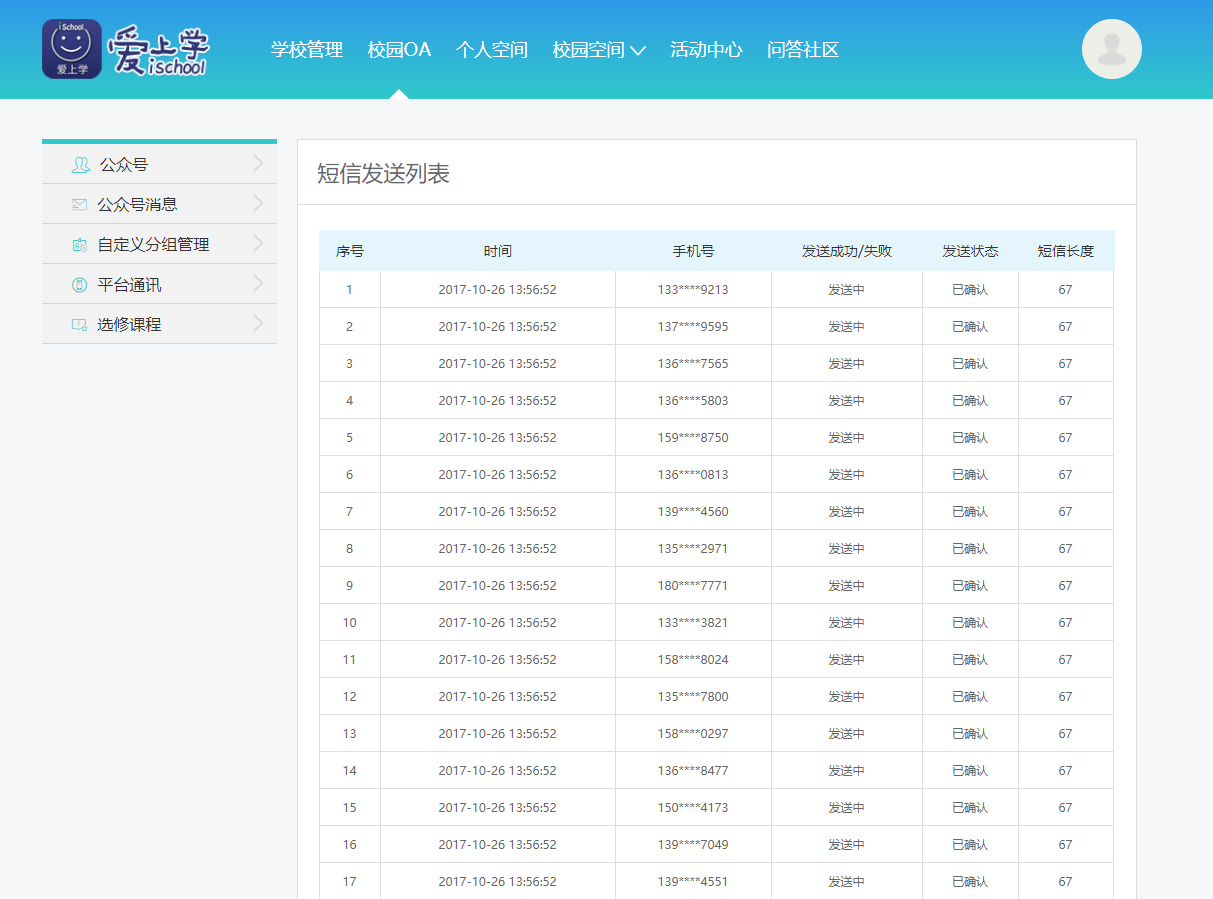The height and width of the screenshot is (899, 1213).
Task: Click the 平台通讯 phone icon
Action: pos(80,285)
